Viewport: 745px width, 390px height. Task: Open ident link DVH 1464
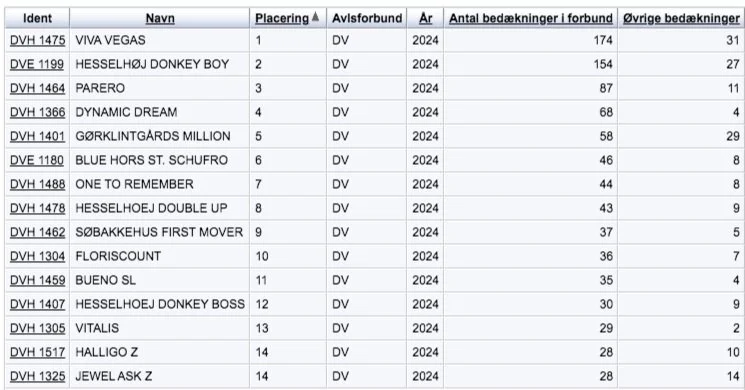tap(38, 88)
